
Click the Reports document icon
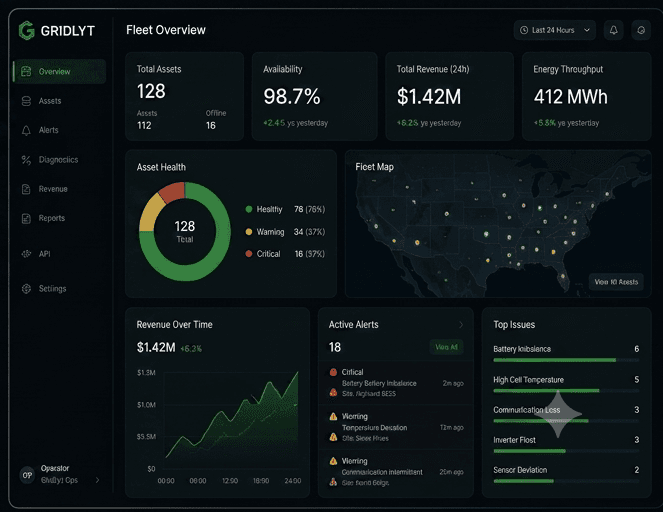26,219
